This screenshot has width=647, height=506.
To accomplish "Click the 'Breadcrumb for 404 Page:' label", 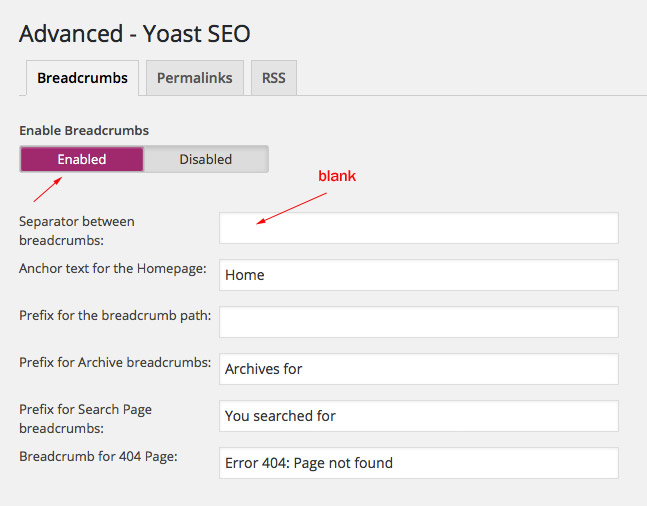I will tap(98, 456).
